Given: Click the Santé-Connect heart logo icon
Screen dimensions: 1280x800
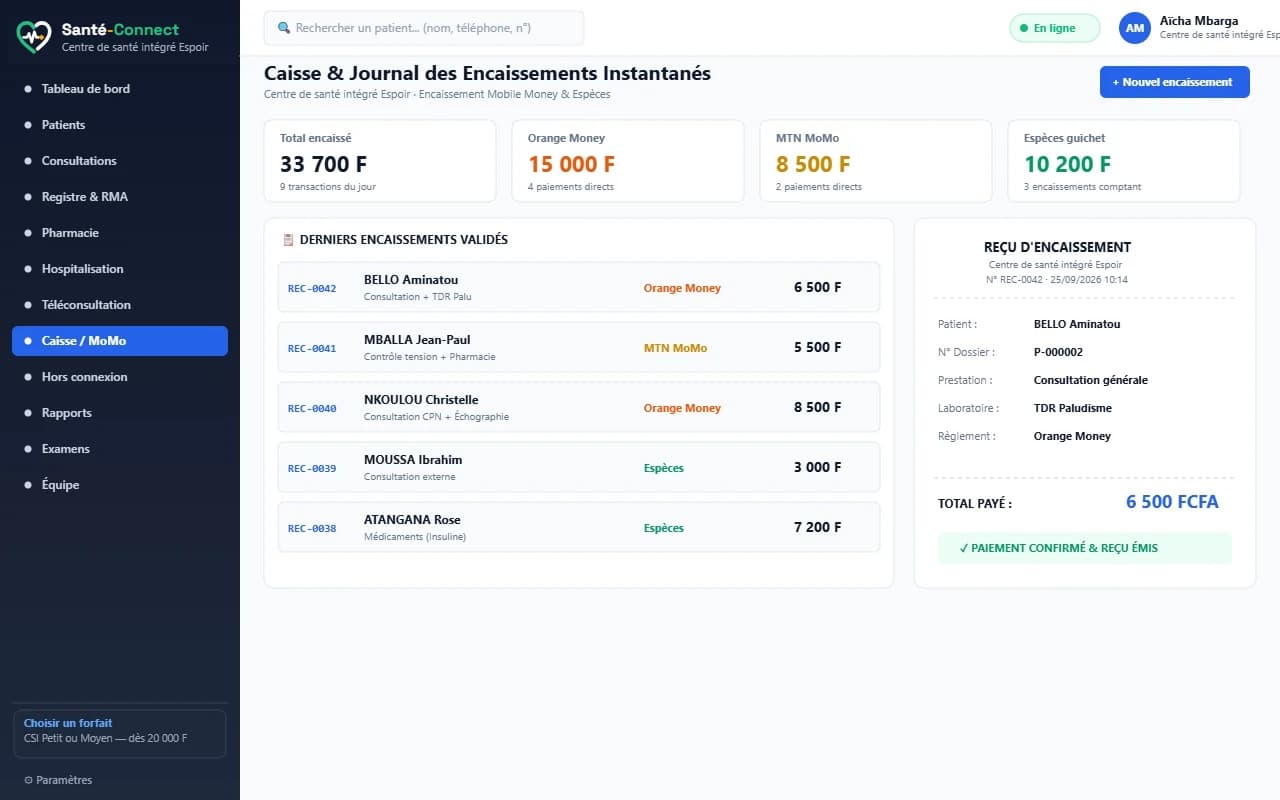Looking at the screenshot, I should point(33,37).
